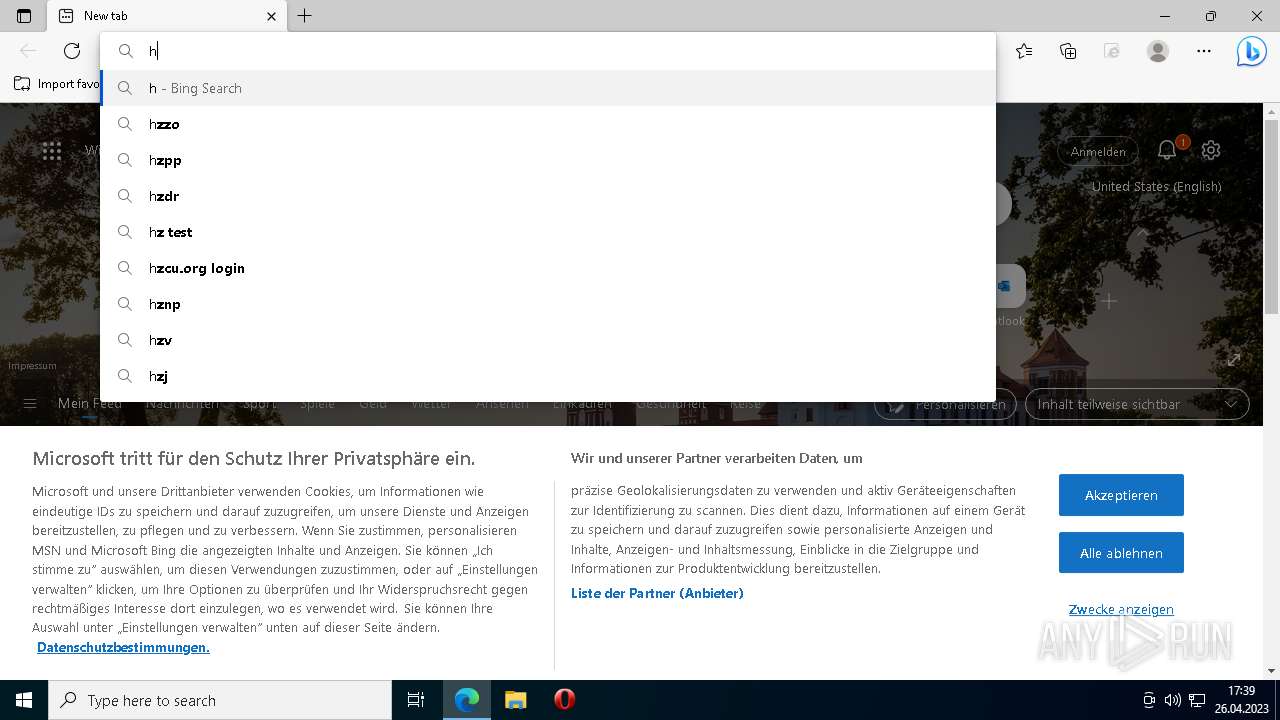Image resolution: width=1280 pixels, height=720 pixels.
Task: Click the United States (English) language label
Action: (1156, 186)
